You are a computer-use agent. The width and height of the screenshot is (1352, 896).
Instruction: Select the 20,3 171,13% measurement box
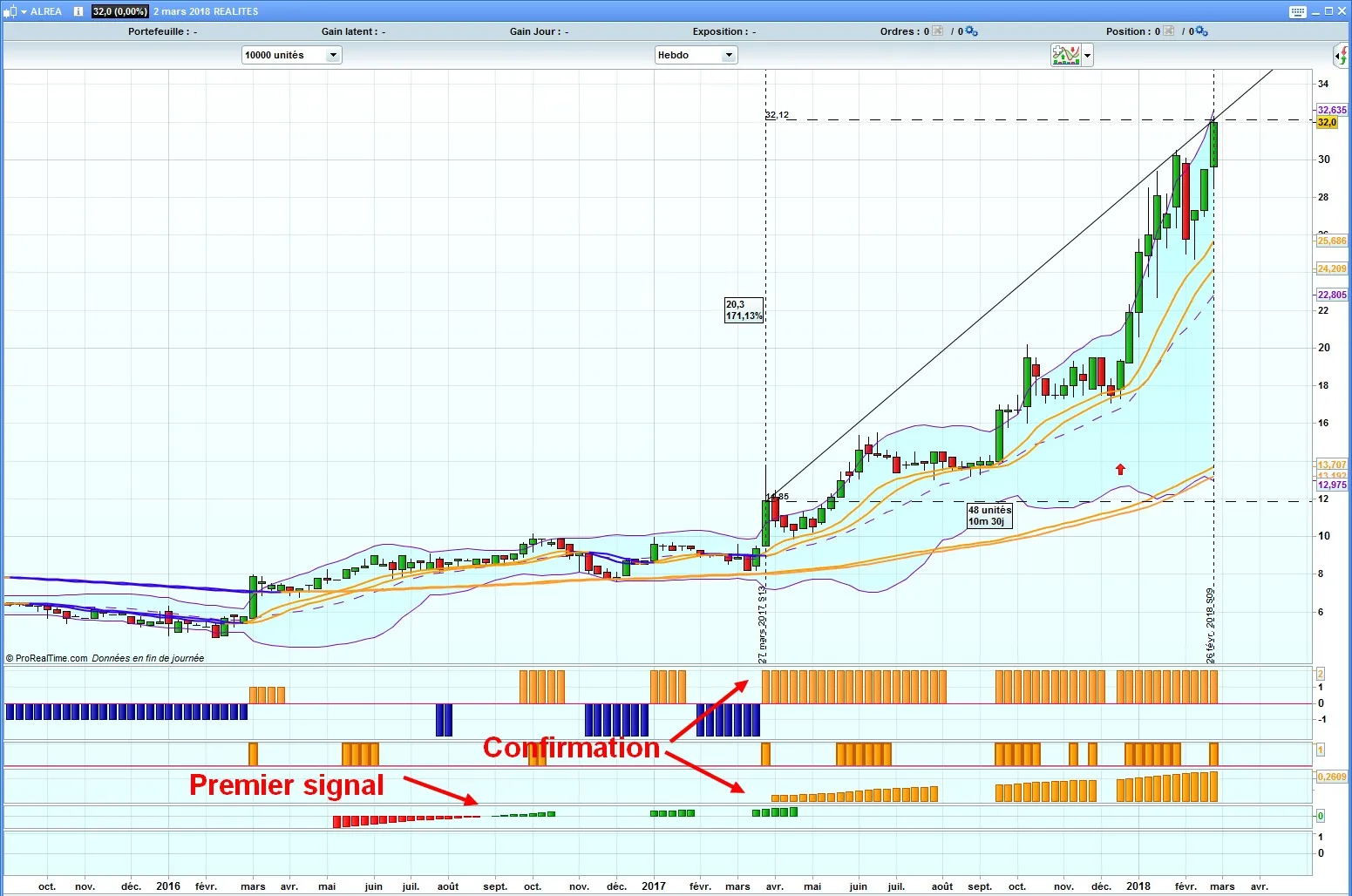[x=744, y=310]
